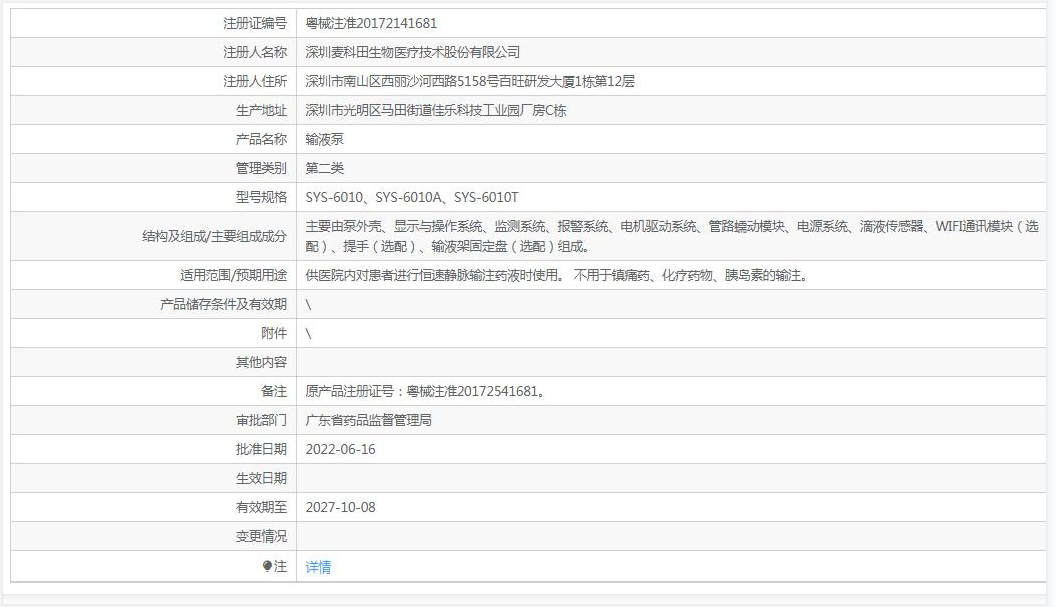The height and width of the screenshot is (607, 1056).
Task: Click the structure and composition description
Action: coord(670,236)
